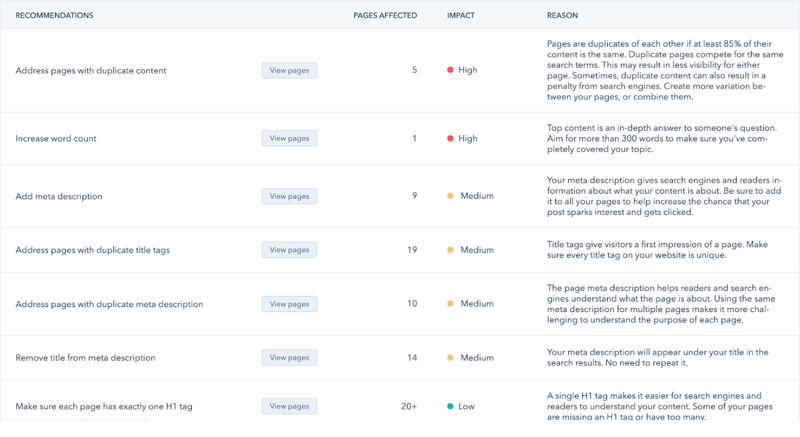Open View pages for duplicate title tags
This screenshot has width=800, height=437.
pyautogui.click(x=289, y=250)
